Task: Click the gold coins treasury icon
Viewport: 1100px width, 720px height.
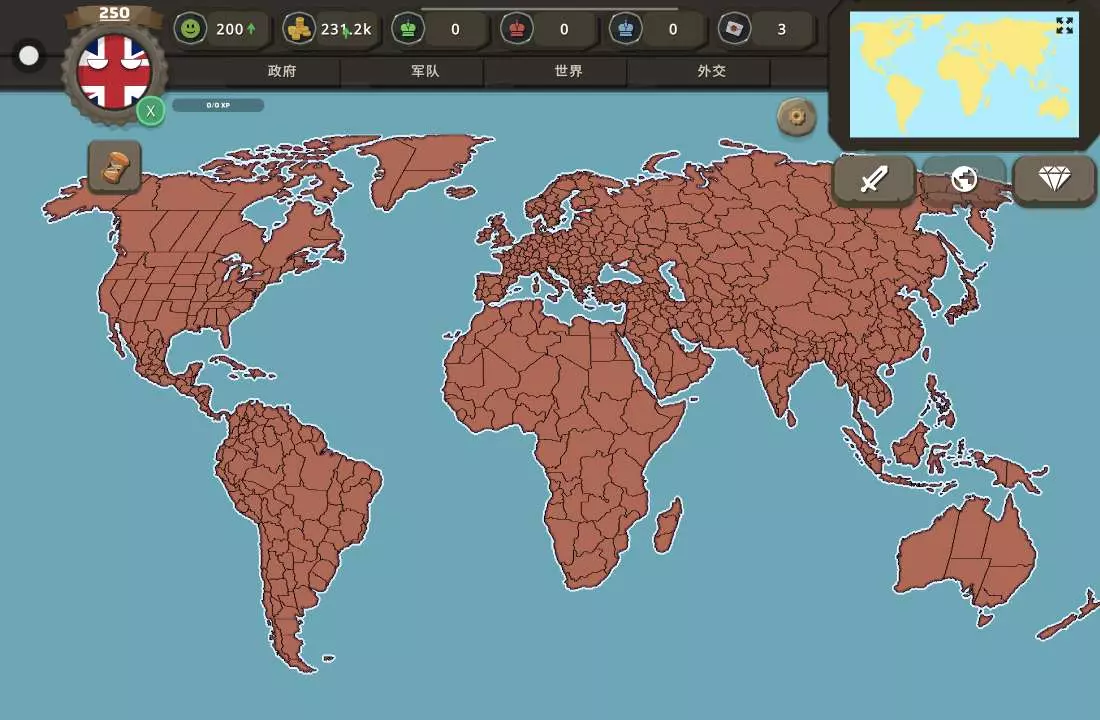Action: pos(299,29)
